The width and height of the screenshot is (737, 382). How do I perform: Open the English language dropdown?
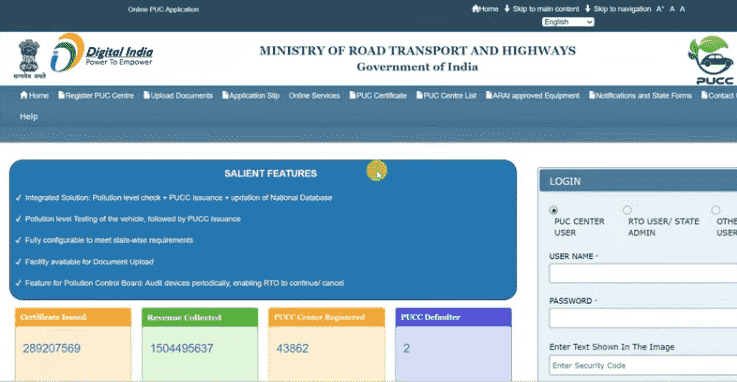568,22
